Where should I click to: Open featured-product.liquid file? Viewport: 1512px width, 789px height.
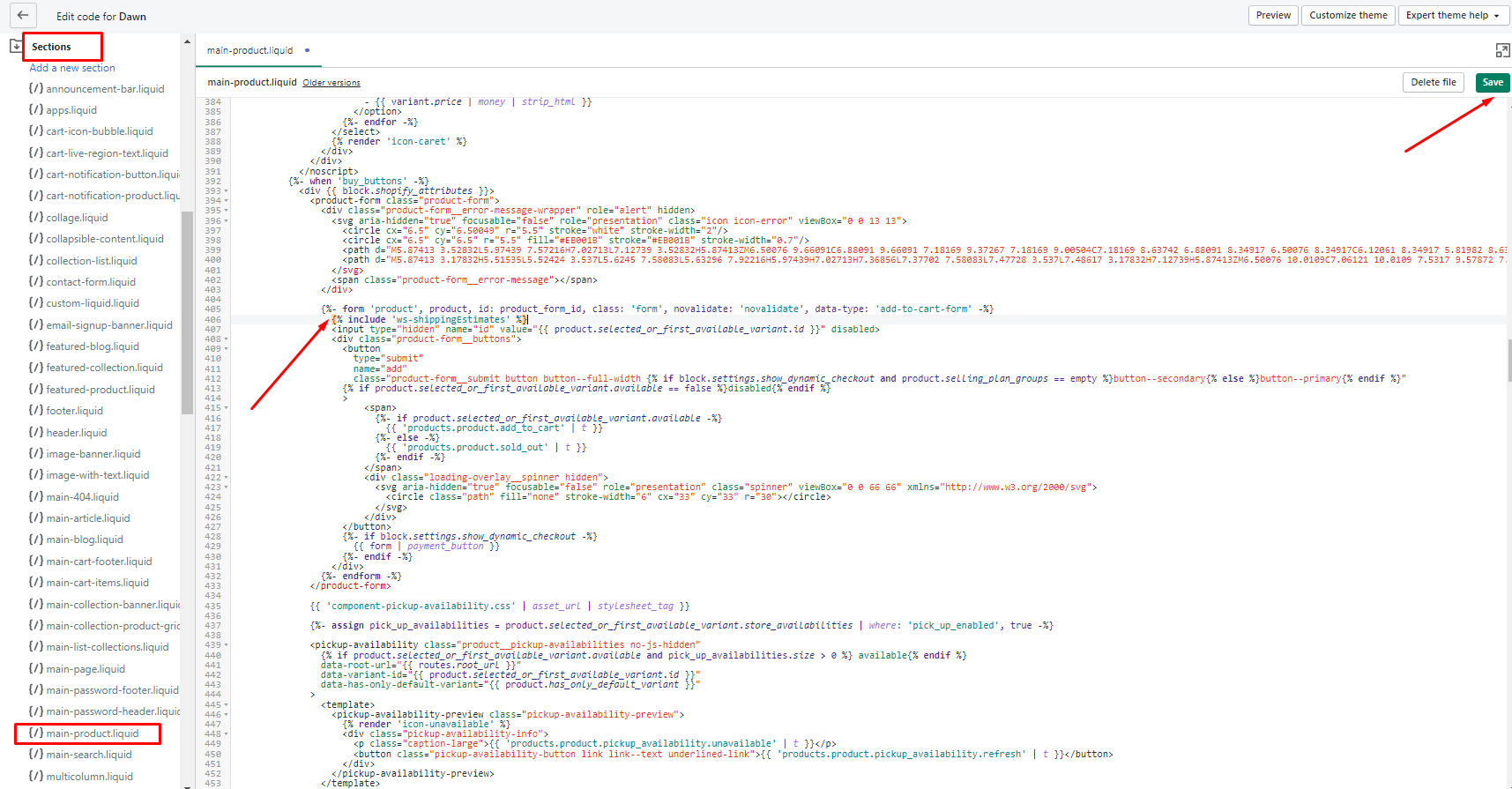click(101, 390)
